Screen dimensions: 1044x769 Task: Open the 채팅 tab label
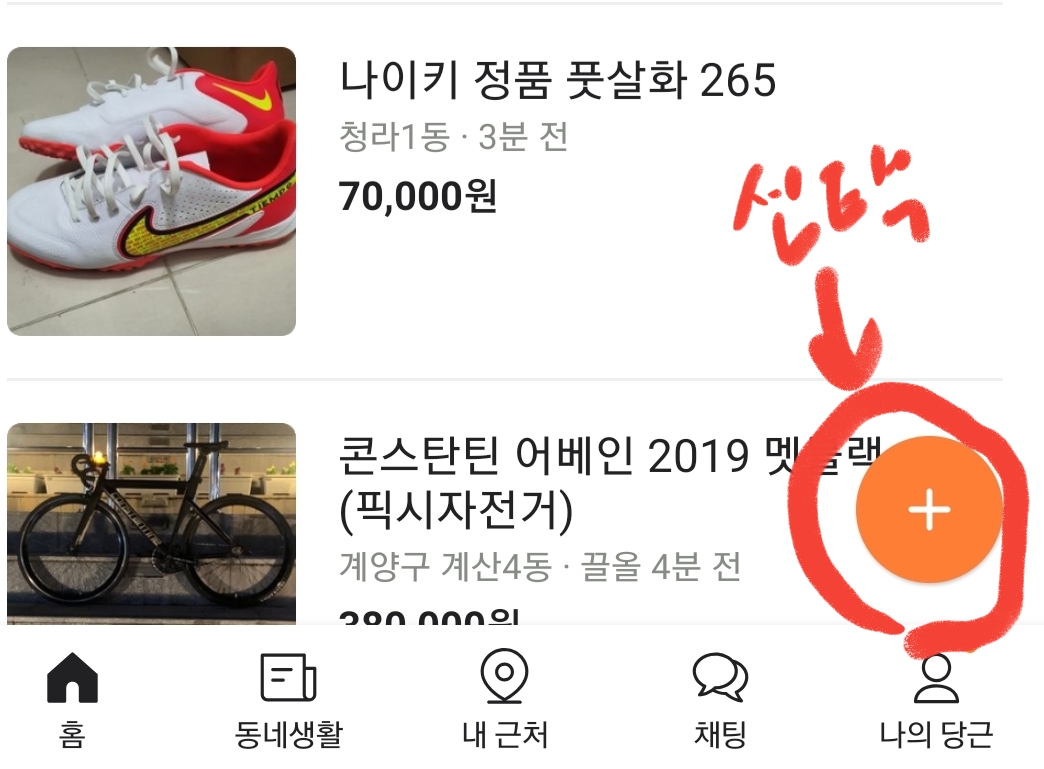click(x=720, y=734)
